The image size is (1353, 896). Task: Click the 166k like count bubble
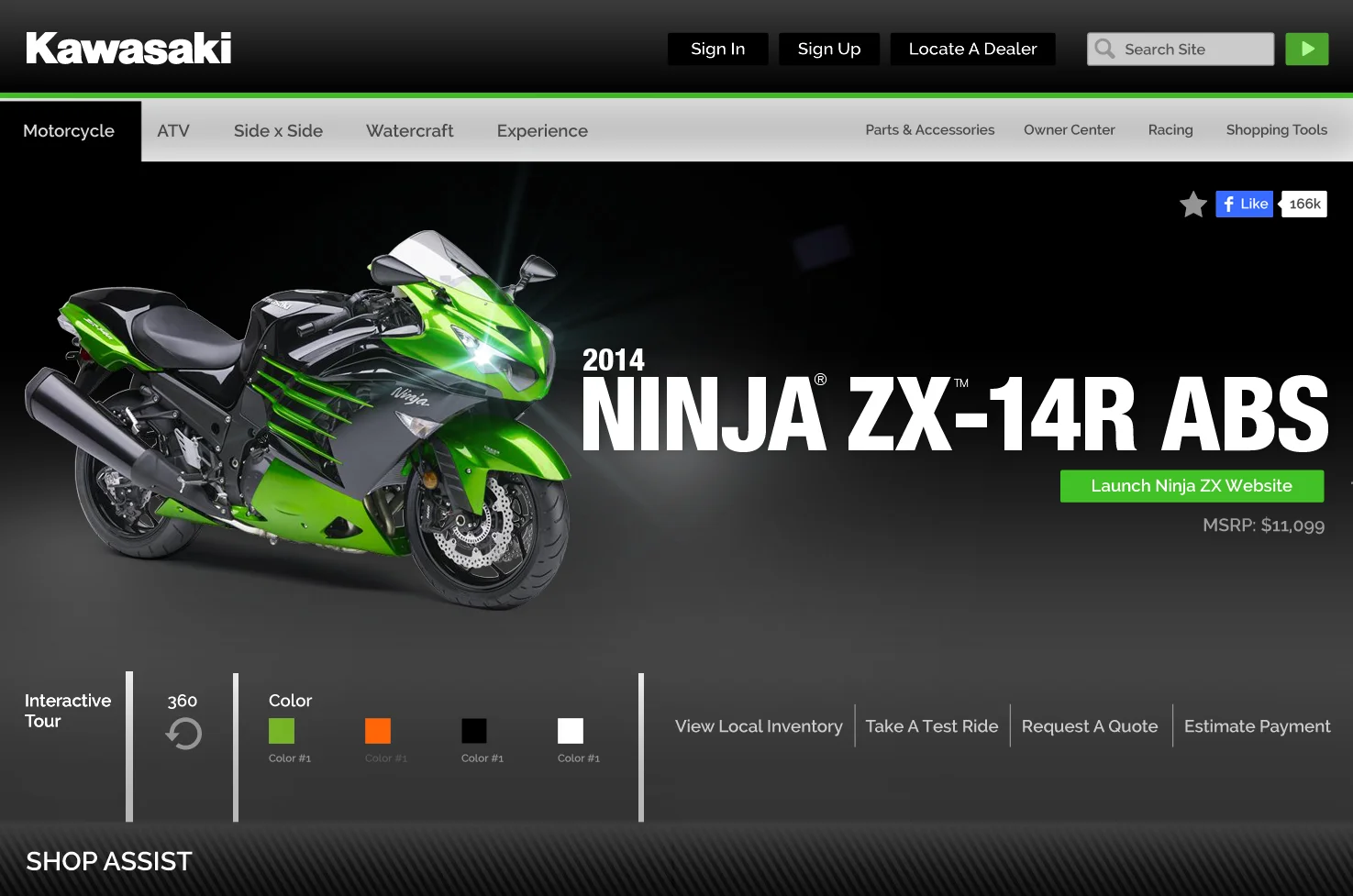[1303, 204]
